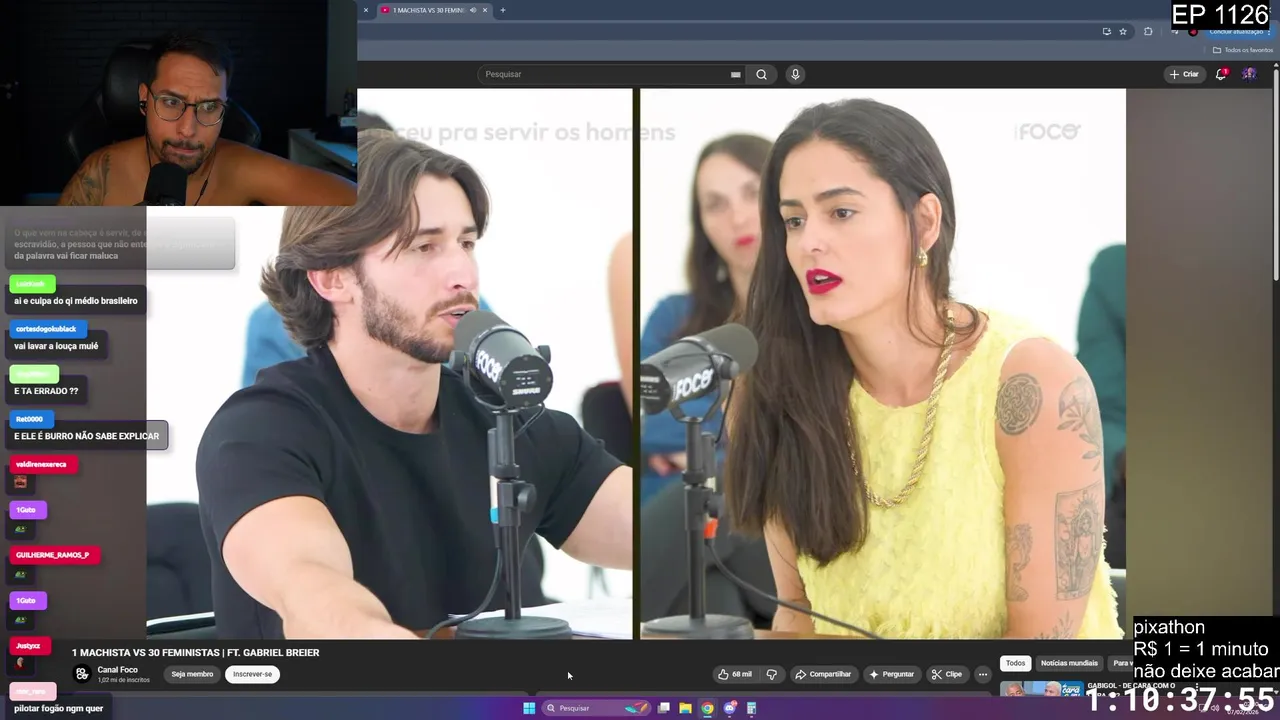Start voice search with the microphone icon

click(x=795, y=74)
